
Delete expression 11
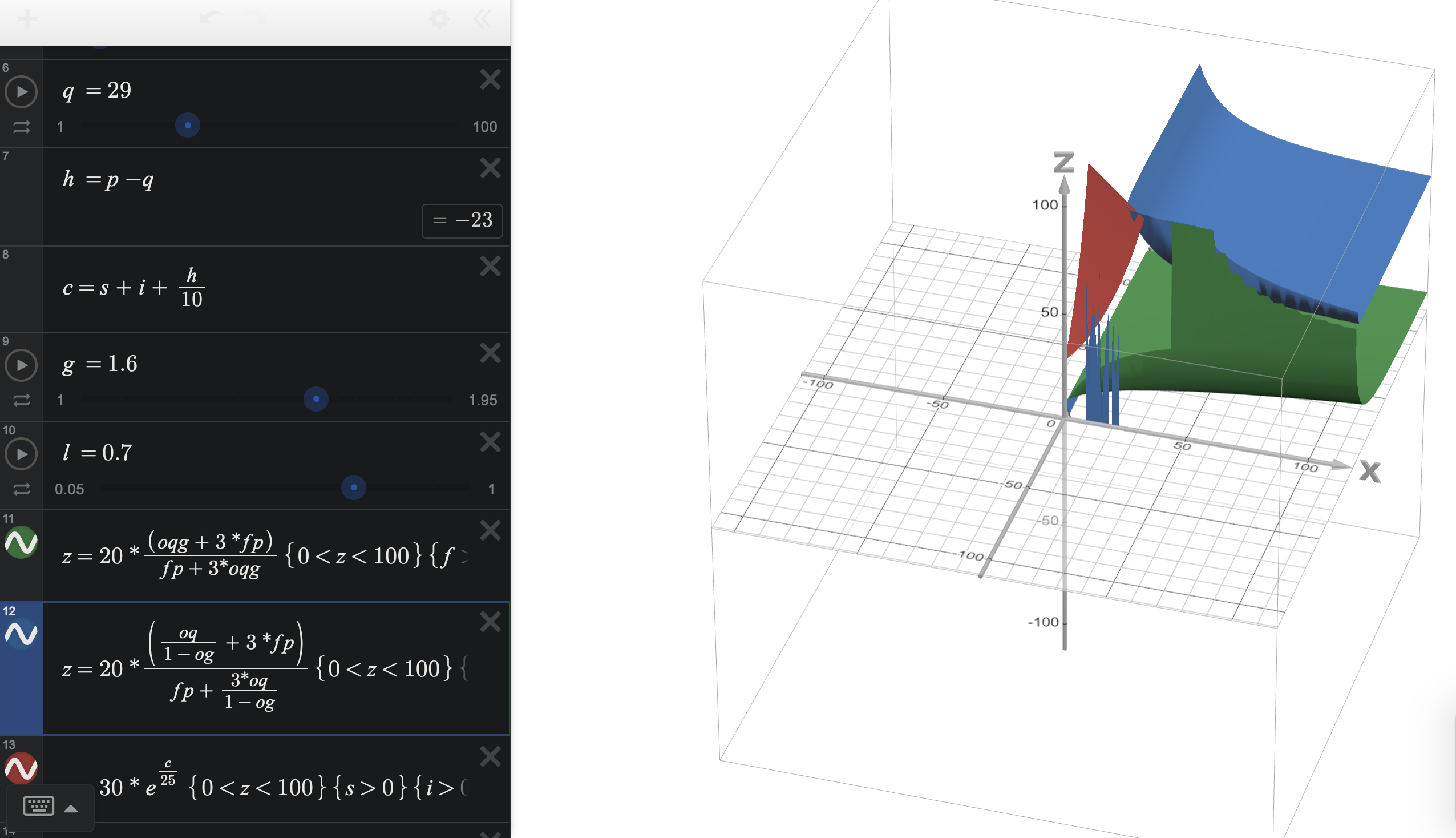point(490,530)
